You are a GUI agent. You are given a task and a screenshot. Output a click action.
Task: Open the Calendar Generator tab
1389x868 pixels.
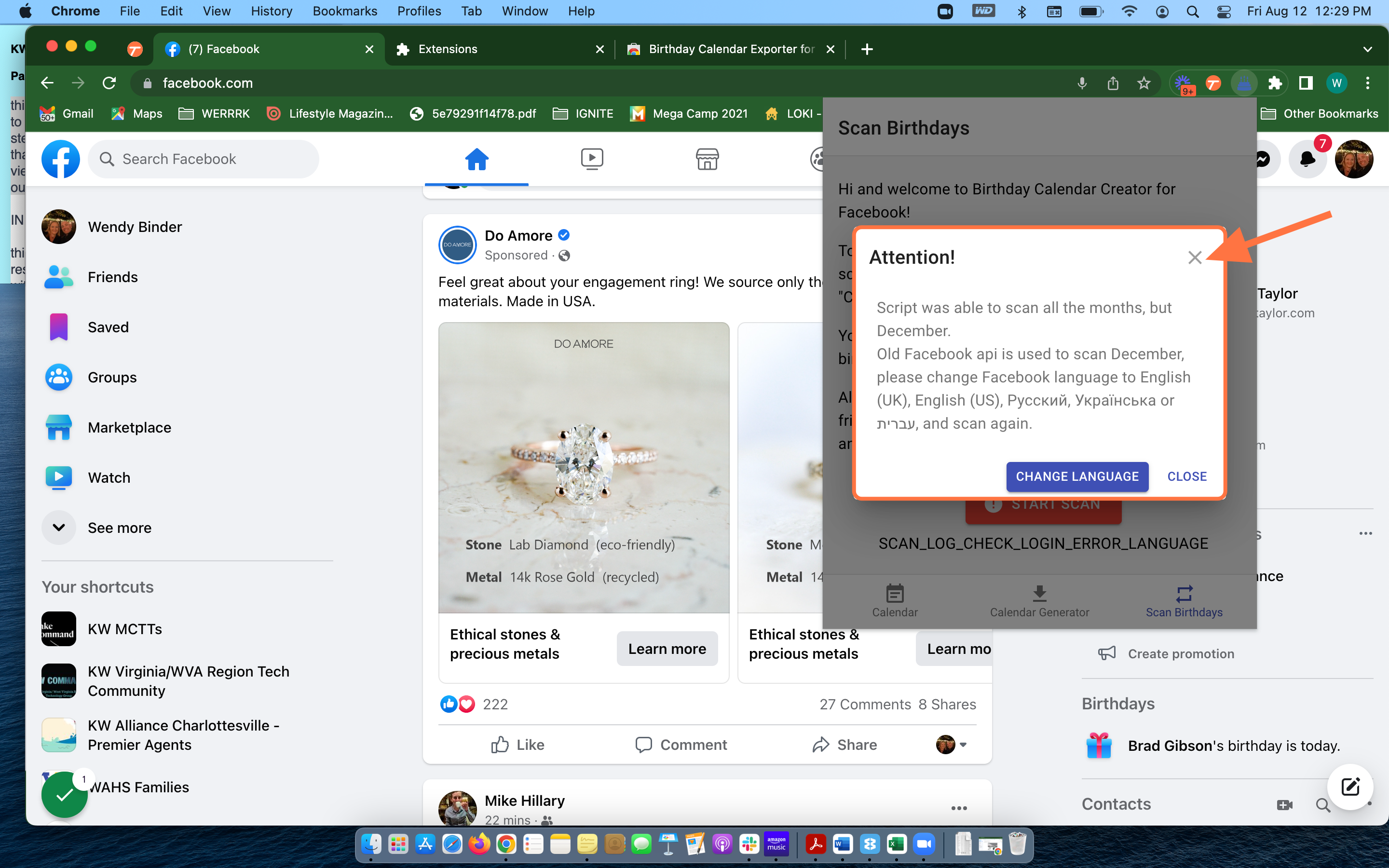point(1039,600)
